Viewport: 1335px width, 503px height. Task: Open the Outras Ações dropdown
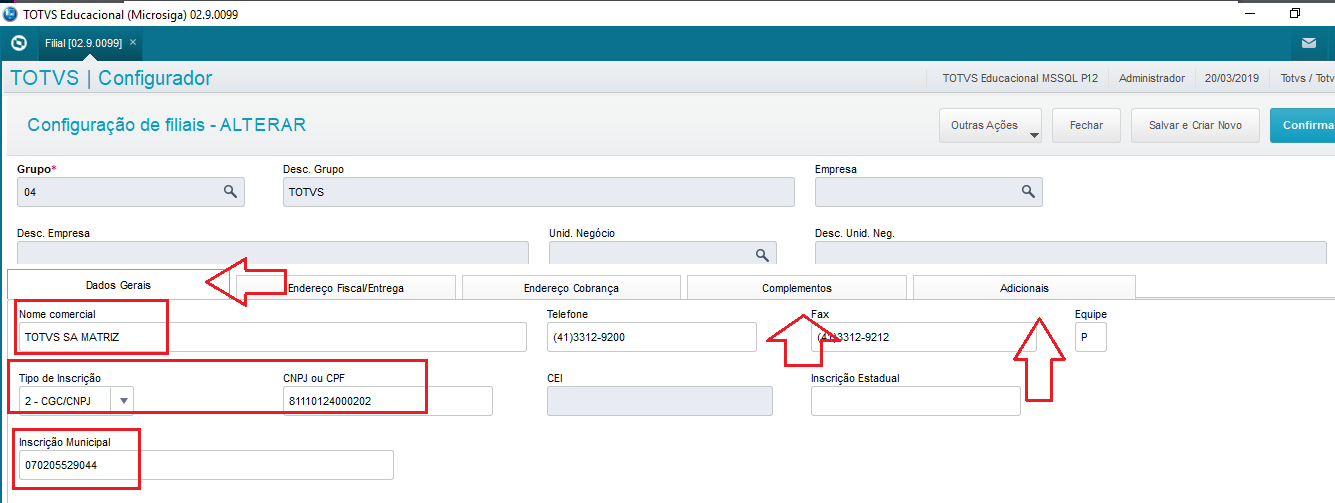[x=990, y=126]
